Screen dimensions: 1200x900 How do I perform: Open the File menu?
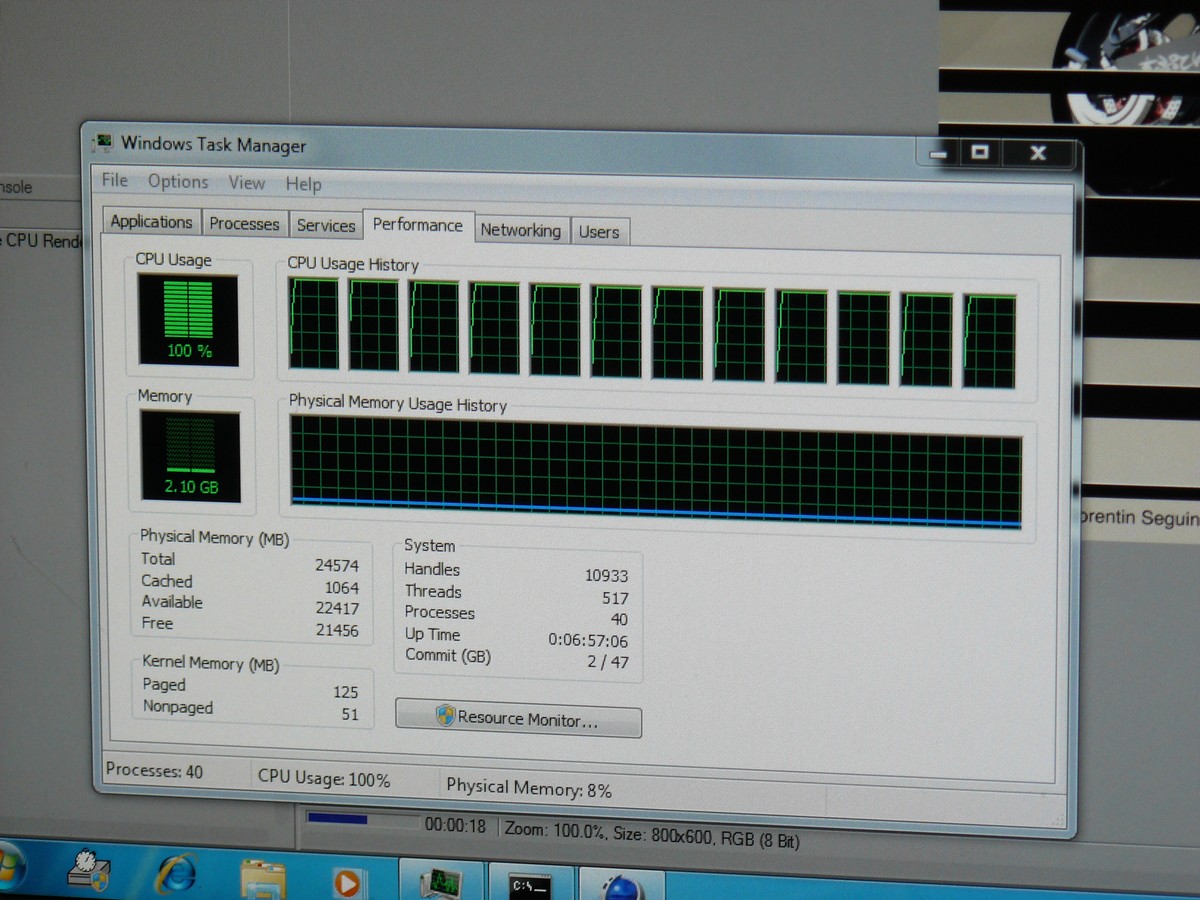coord(115,180)
